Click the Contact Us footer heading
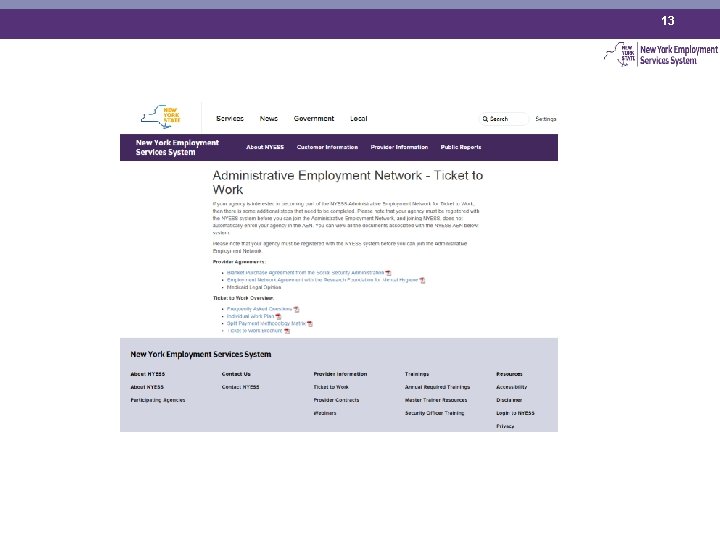This screenshot has height=540, width=720. 236,374
